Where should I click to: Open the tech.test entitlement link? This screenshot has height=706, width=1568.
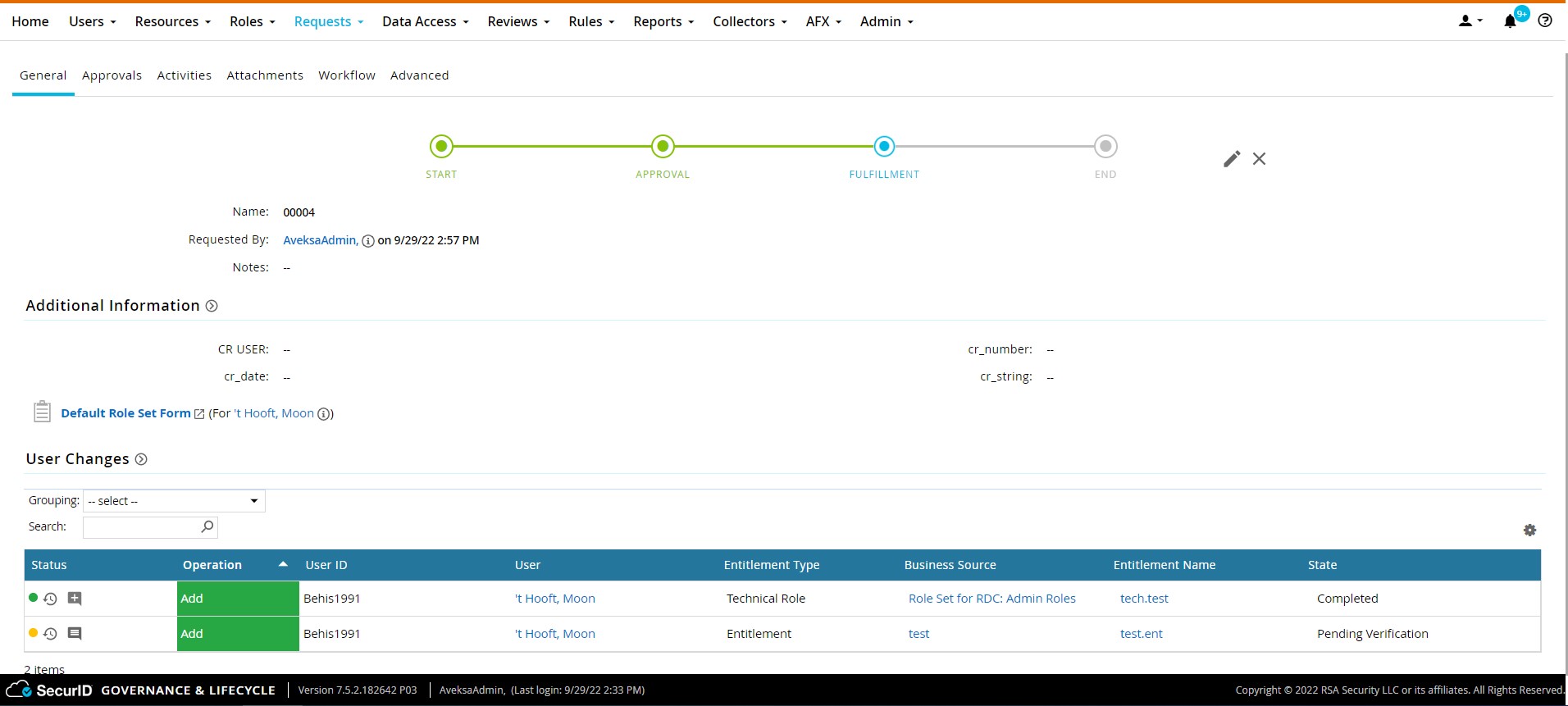pos(1144,599)
